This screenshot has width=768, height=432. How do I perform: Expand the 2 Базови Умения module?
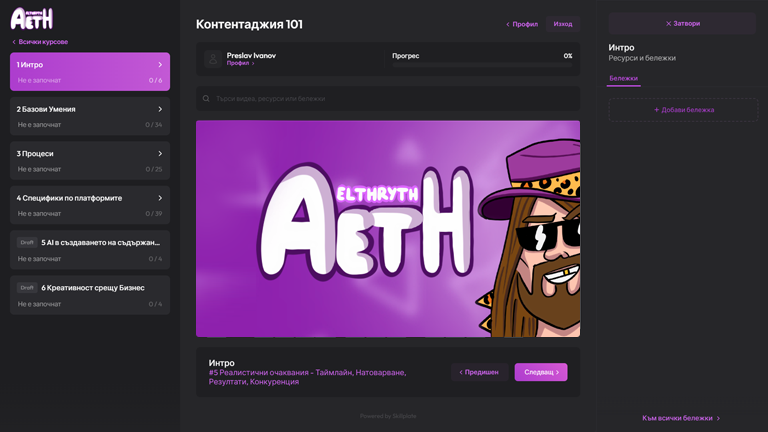[89, 116]
